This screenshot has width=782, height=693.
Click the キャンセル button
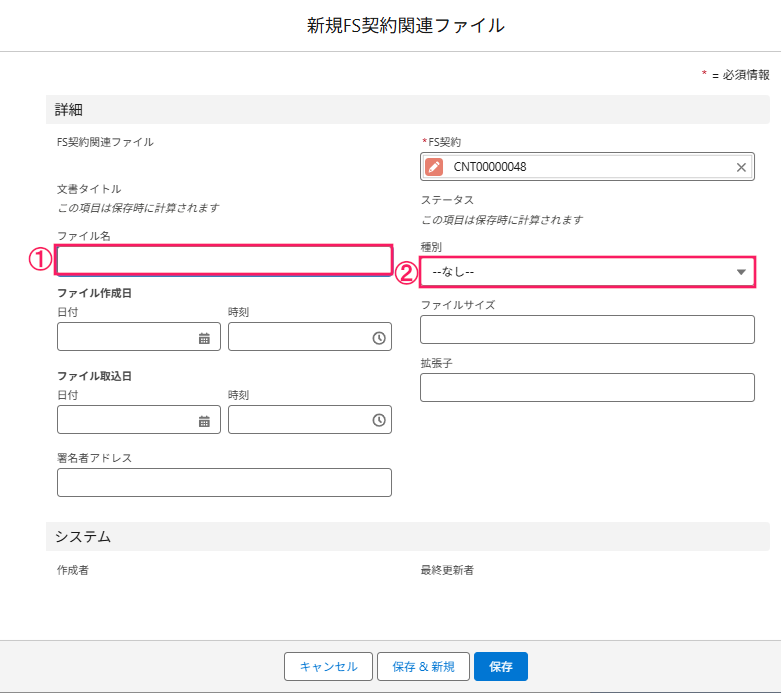coord(328,667)
